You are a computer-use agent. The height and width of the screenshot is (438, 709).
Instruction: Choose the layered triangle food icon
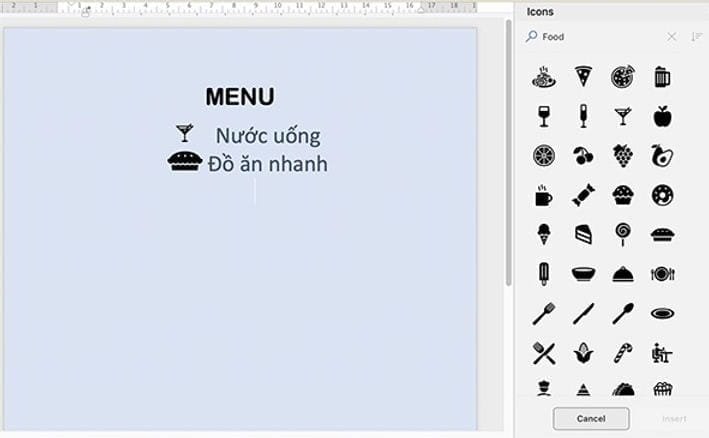point(583,390)
